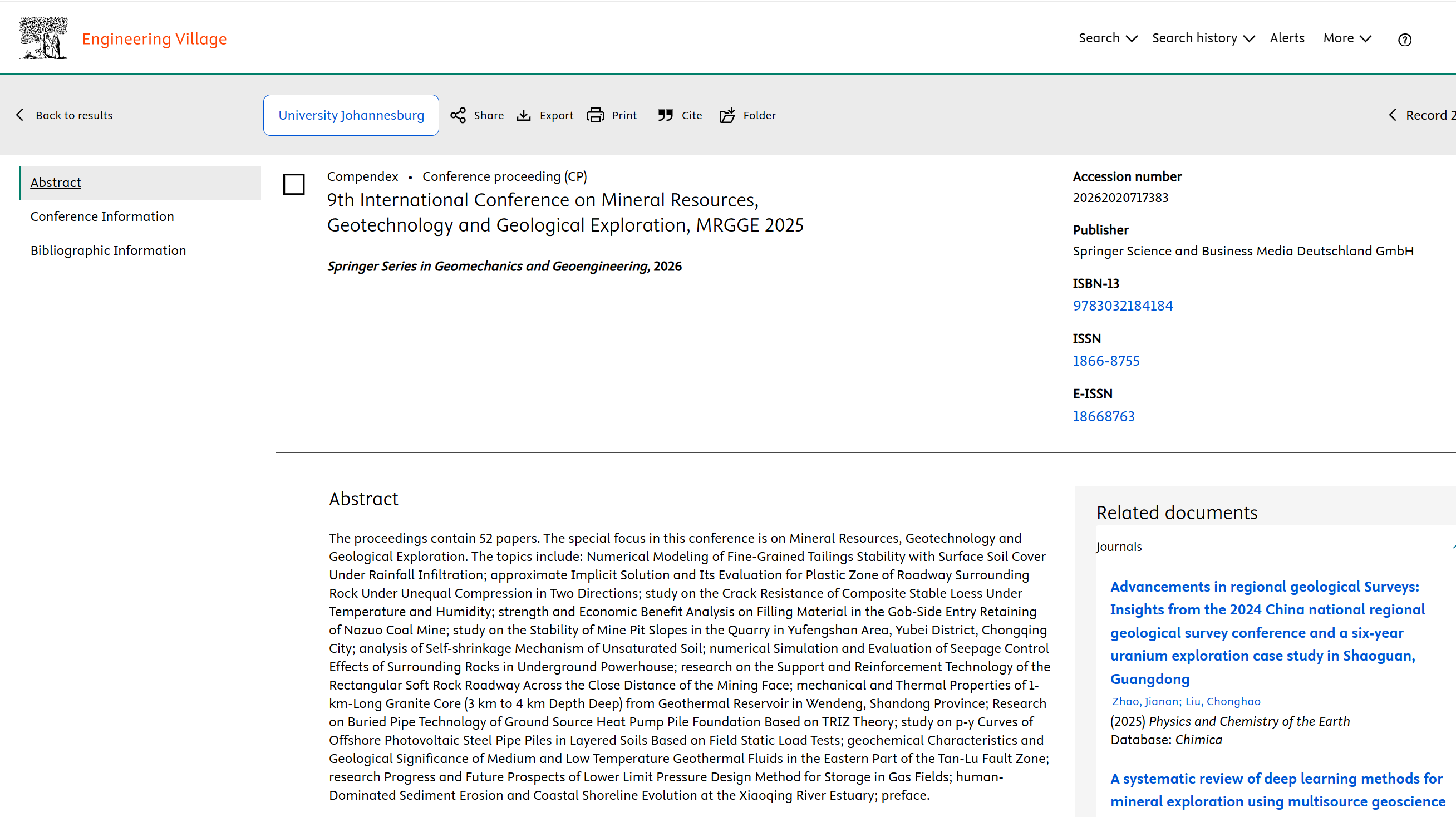This screenshot has width=1456, height=817.
Task: Click the accession number 20262020717383
Action: [1120, 198]
